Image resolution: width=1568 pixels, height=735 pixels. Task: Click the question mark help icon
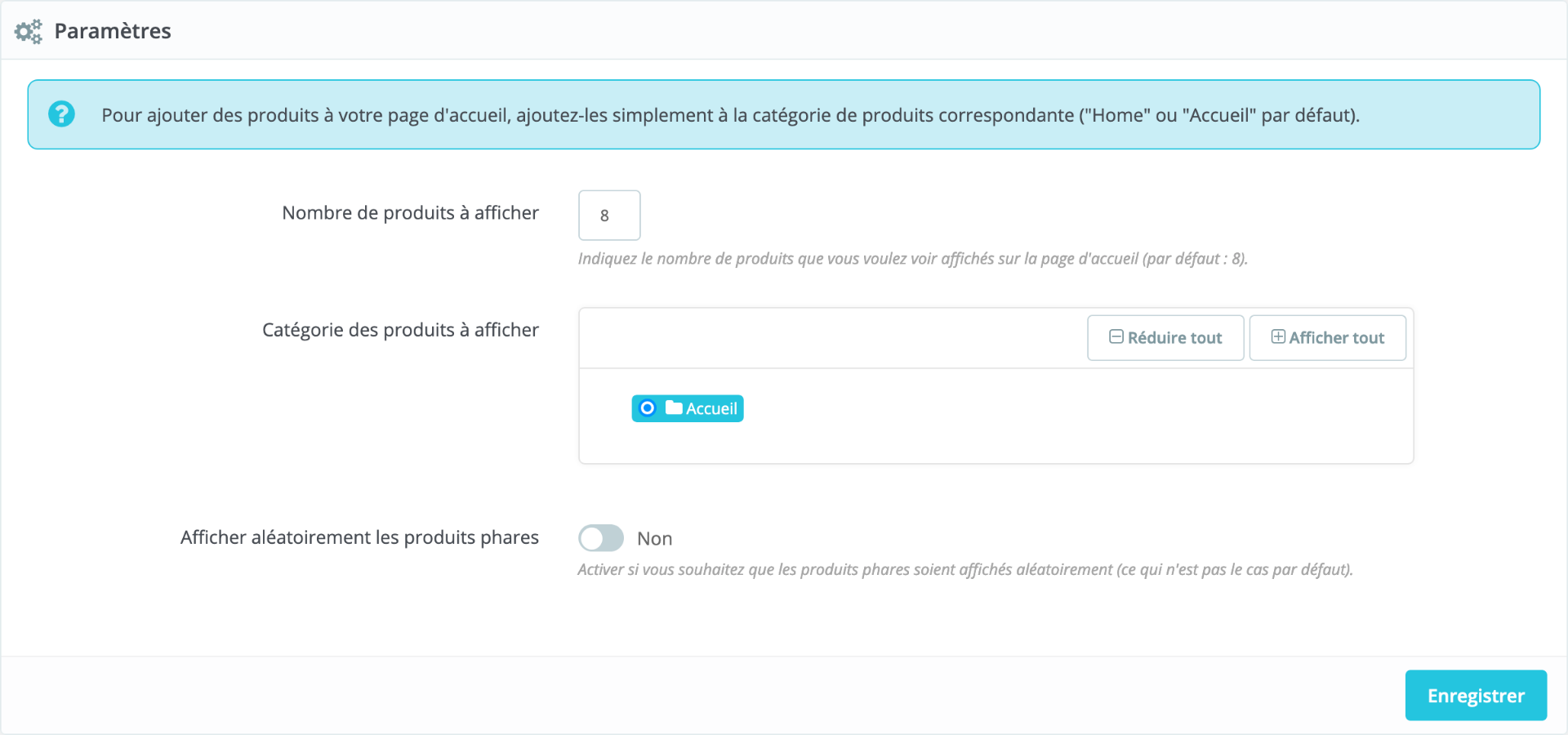61,114
